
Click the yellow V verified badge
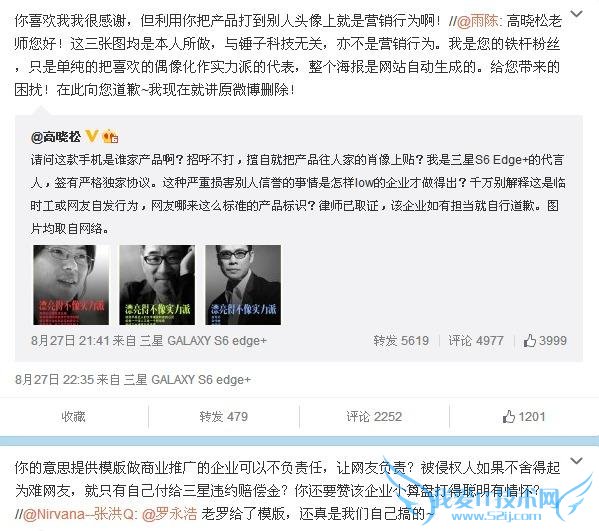tap(92, 136)
